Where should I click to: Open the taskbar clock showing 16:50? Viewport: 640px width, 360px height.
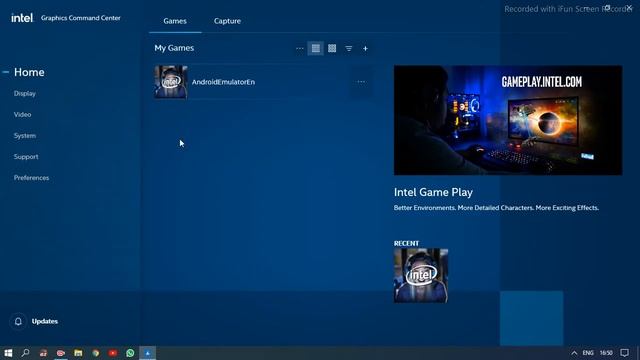coord(606,353)
